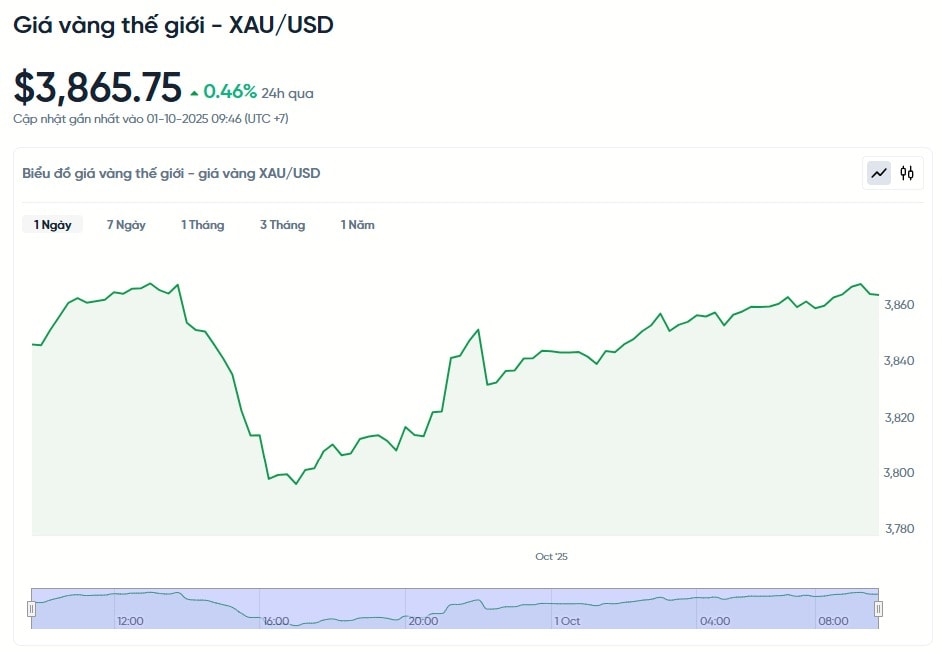This screenshot has width=942, height=653.
Task: Grab the right range navigator handle
Action: pos(879,608)
